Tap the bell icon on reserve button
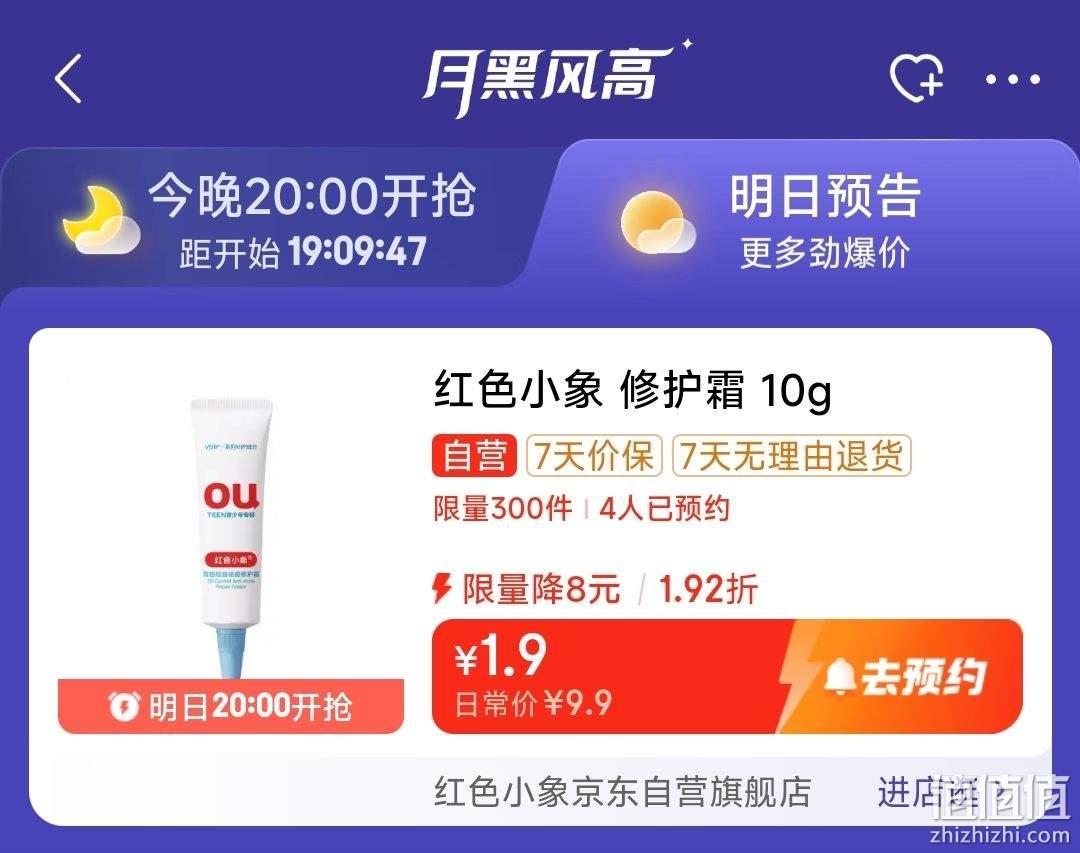Screen dimensions: 1080x853 coord(839,677)
